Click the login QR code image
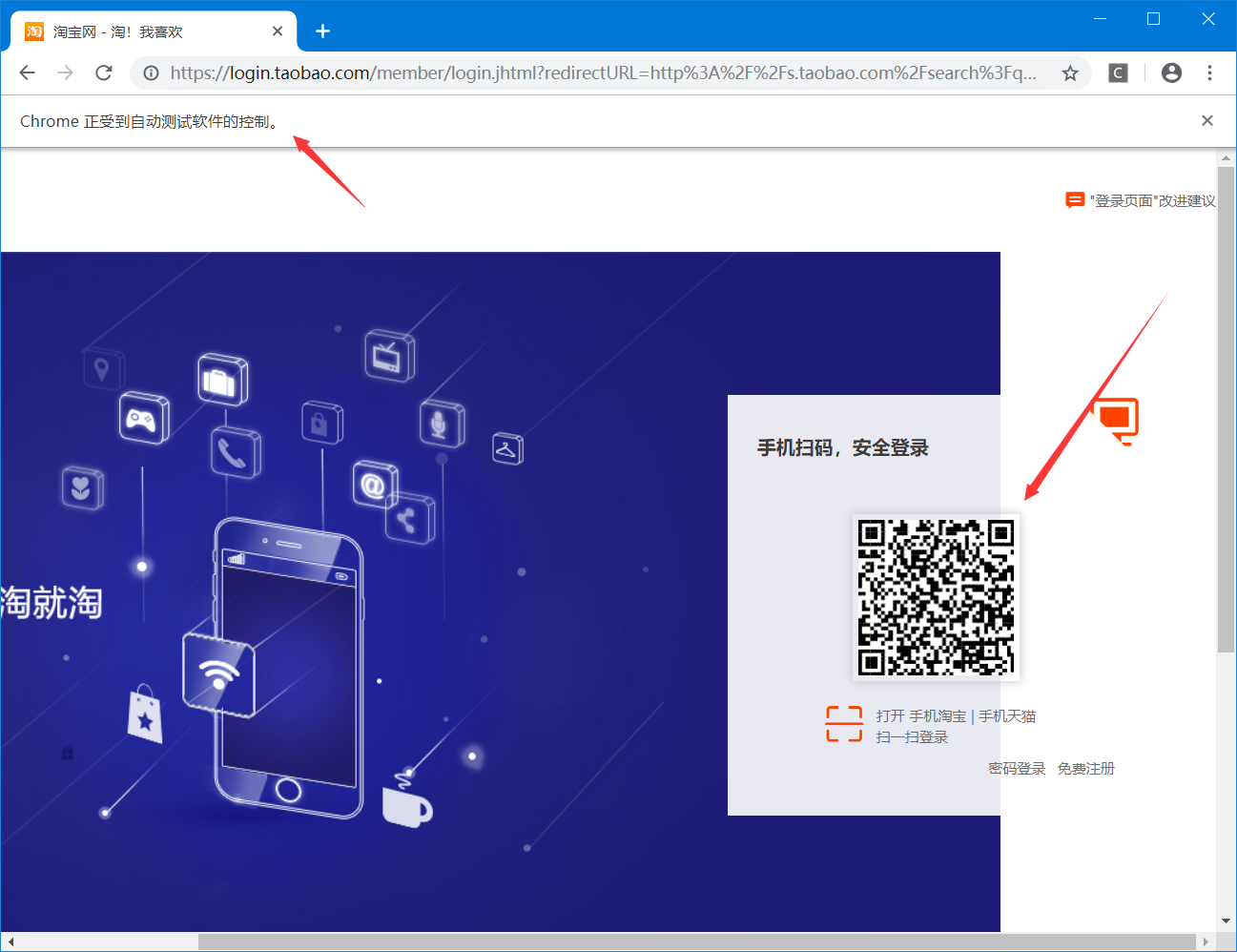Viewport: 1237px width, 952px height. (936, 597)
